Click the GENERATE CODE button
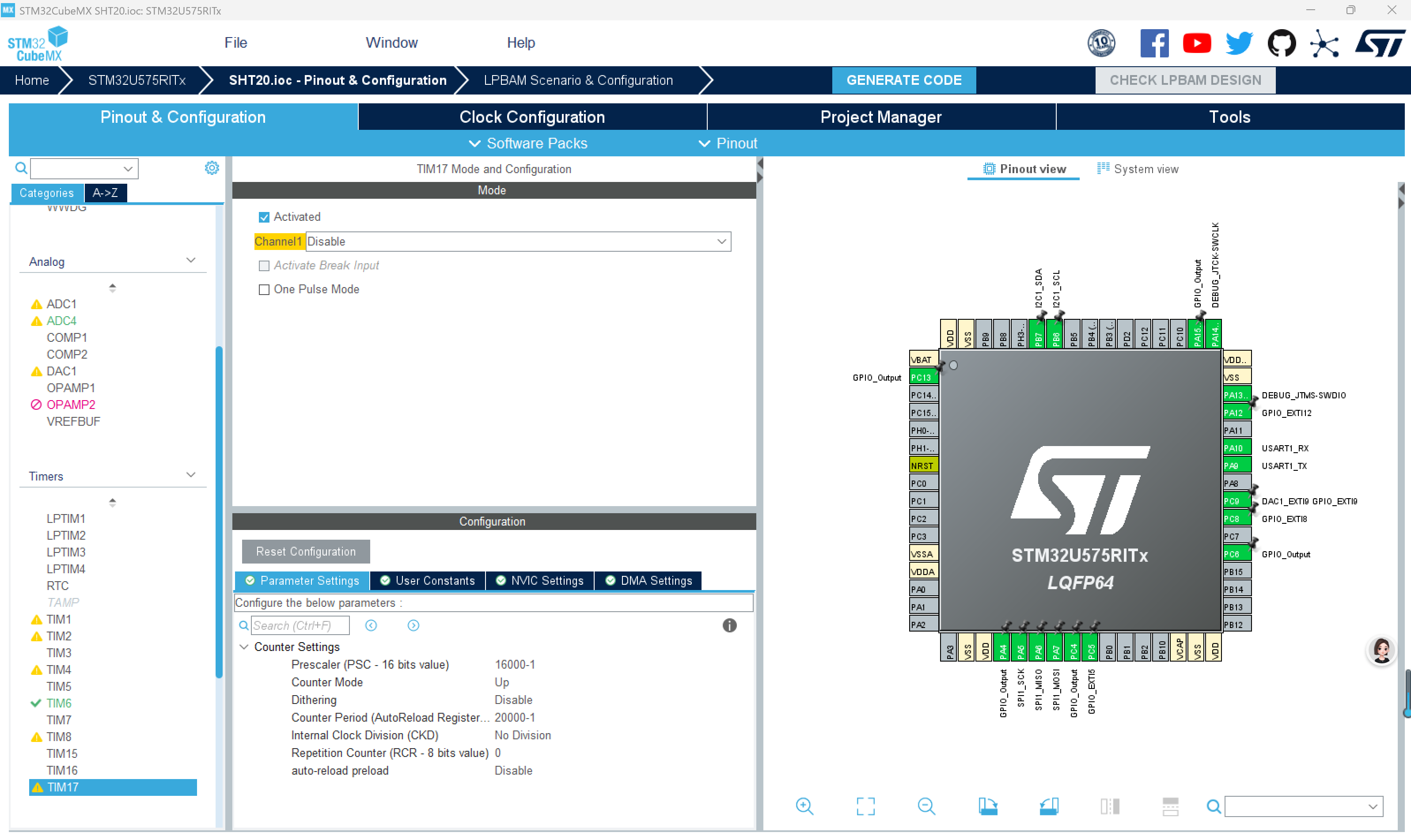1411x840 pixels. tap(904, 80)
